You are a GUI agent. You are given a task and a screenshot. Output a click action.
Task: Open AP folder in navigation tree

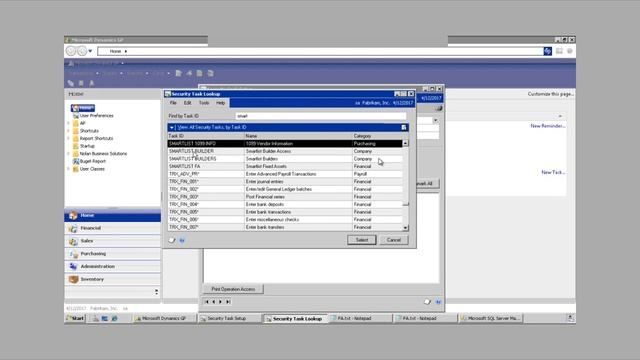[82, 123]
